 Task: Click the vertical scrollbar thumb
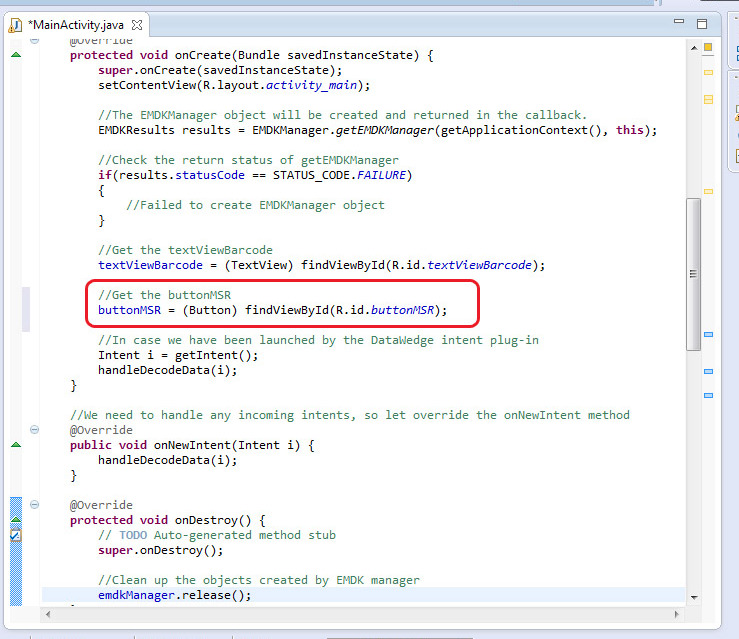pyautogui.click(x=693, y=270)
